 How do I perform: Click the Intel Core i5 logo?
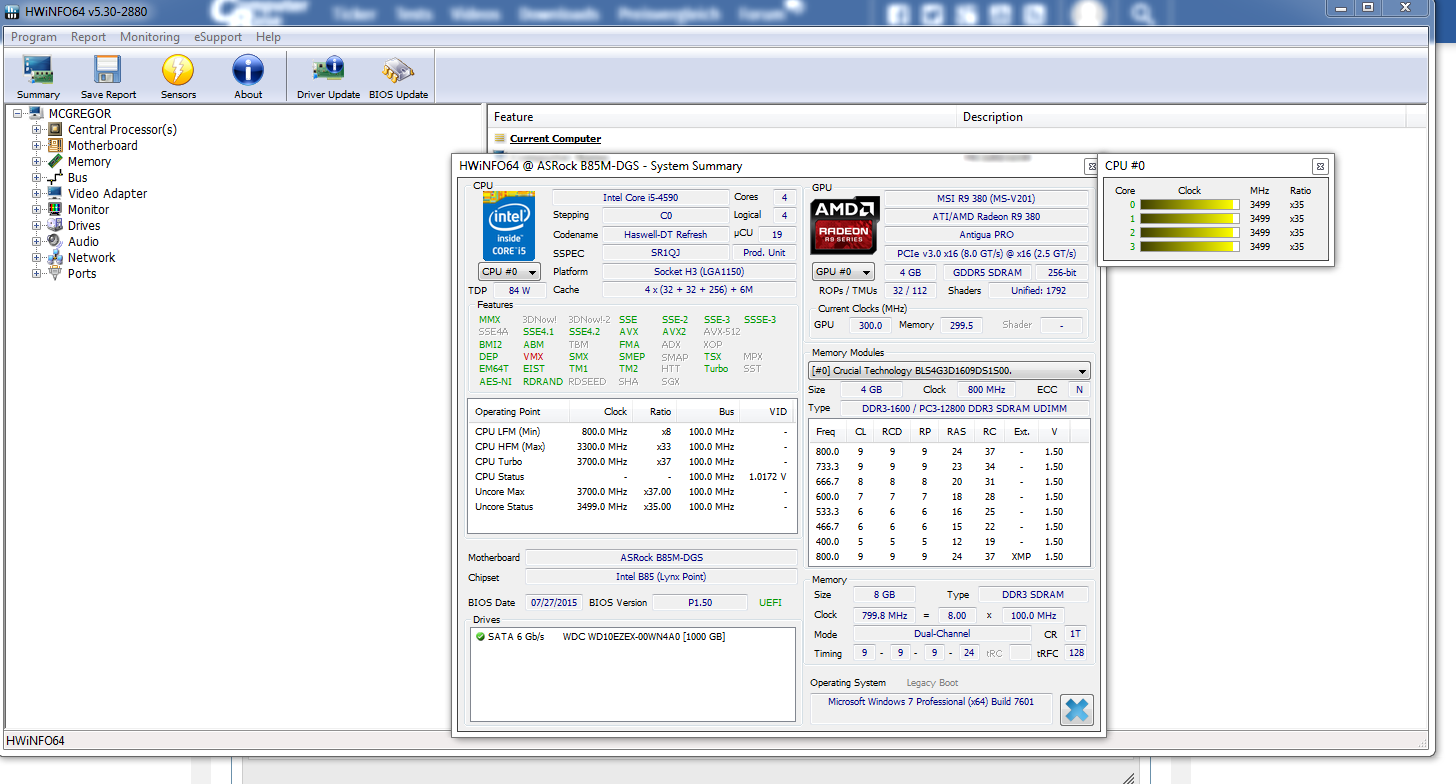coord(509,227)
